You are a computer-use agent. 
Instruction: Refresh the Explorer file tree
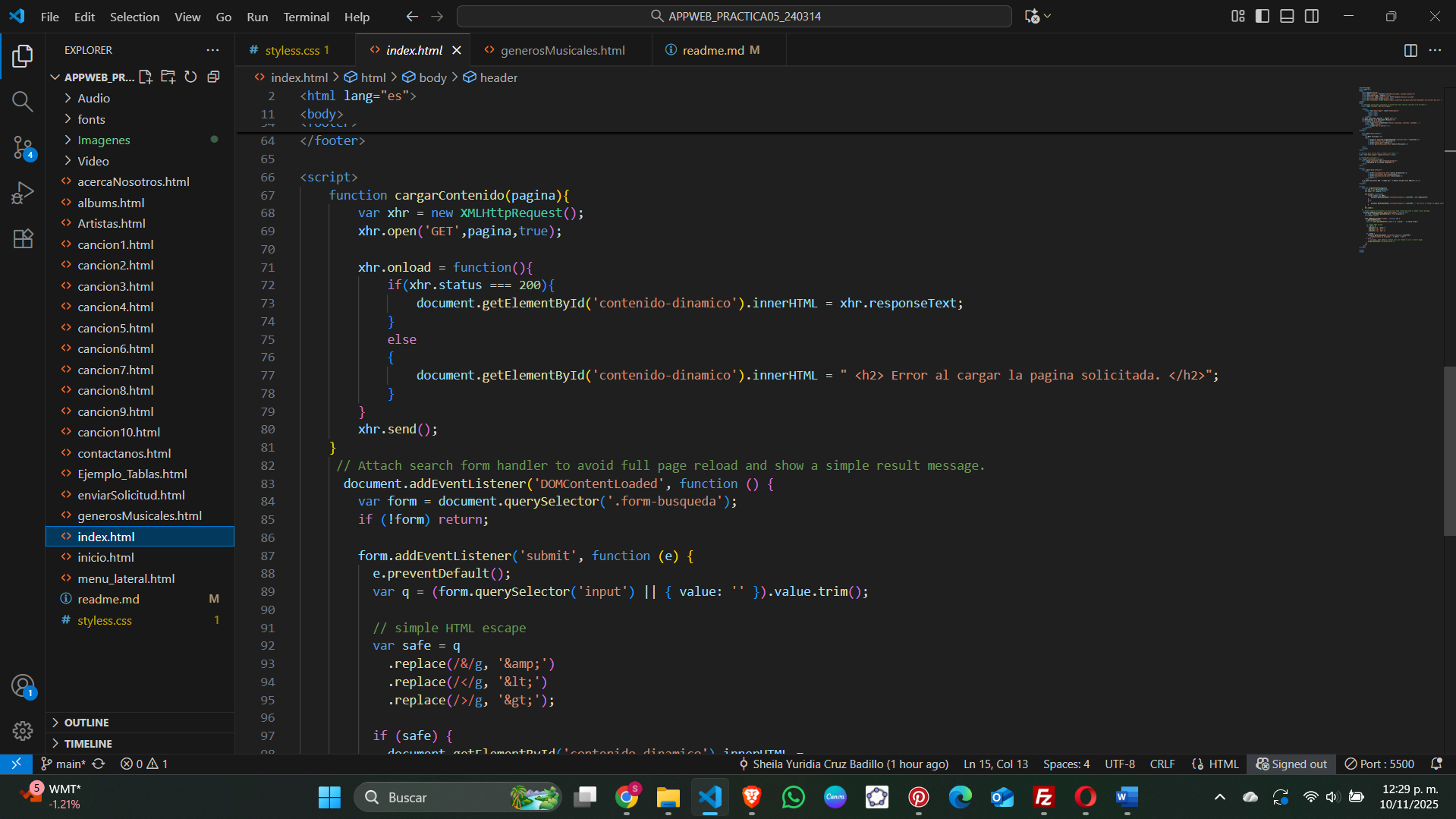[x=190, y=77]
